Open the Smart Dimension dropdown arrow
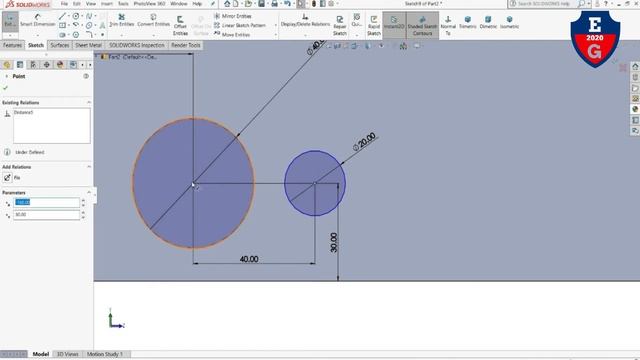 [x=38, y=35]
